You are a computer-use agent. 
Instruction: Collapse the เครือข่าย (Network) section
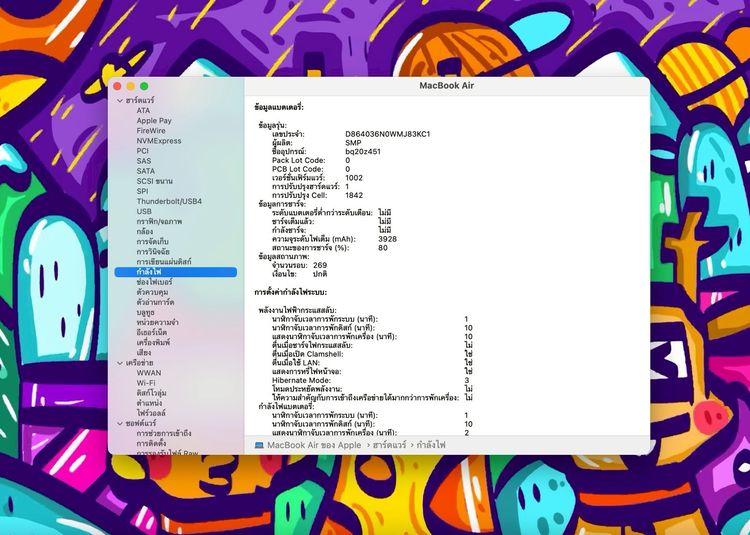119,363
